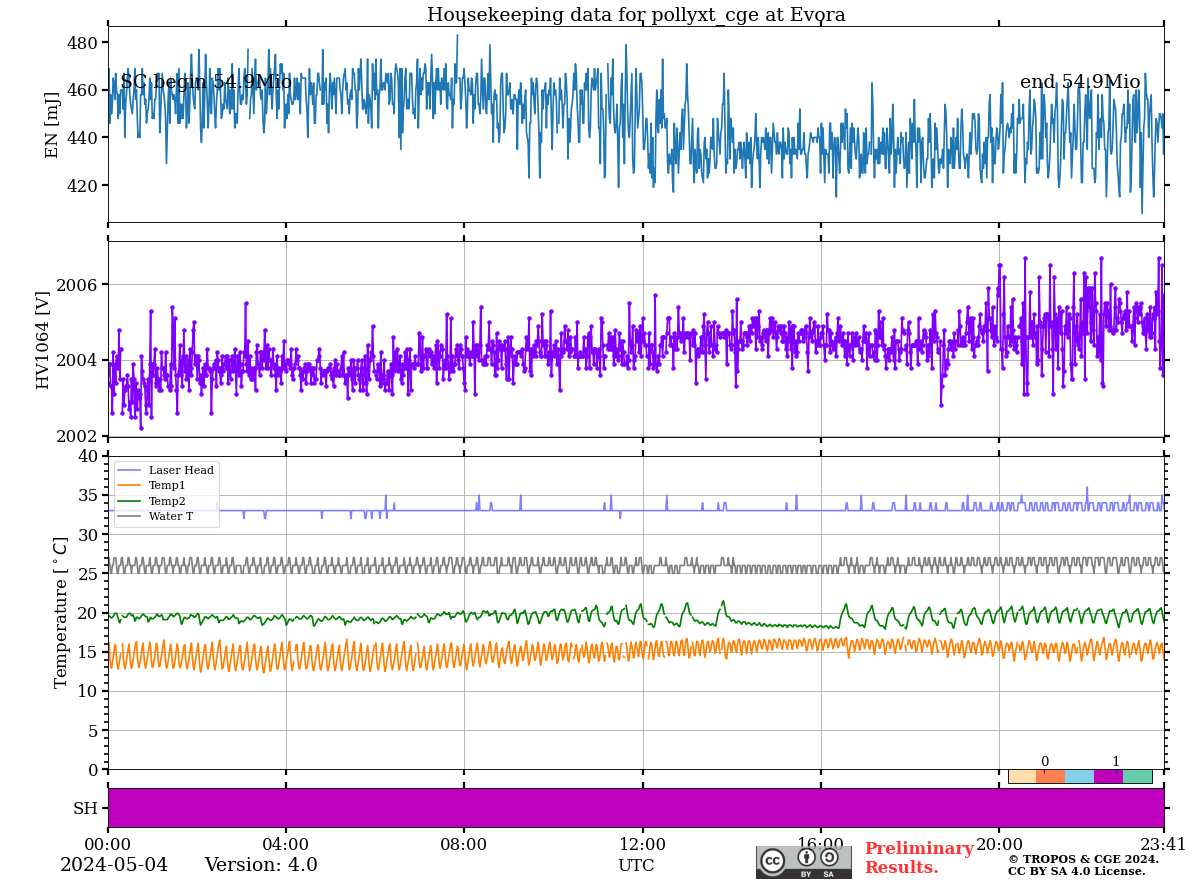Click the HV1064 [V] axis label

(x=43, y=339)
